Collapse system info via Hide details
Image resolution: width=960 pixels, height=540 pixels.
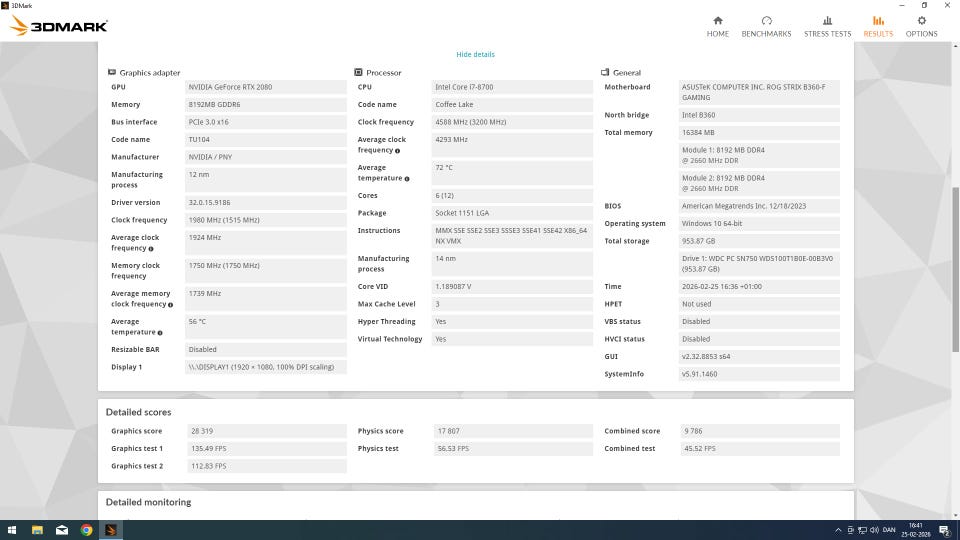[475, 54]
